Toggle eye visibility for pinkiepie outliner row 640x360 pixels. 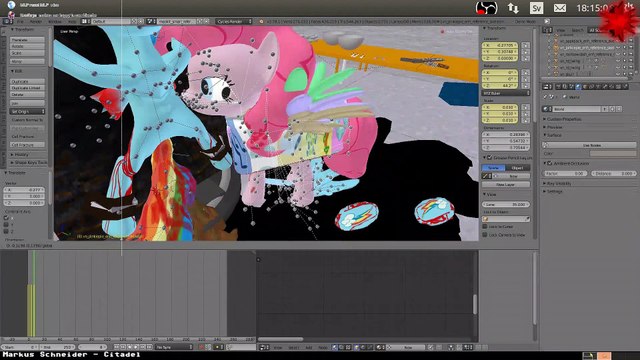click(618, 48)
